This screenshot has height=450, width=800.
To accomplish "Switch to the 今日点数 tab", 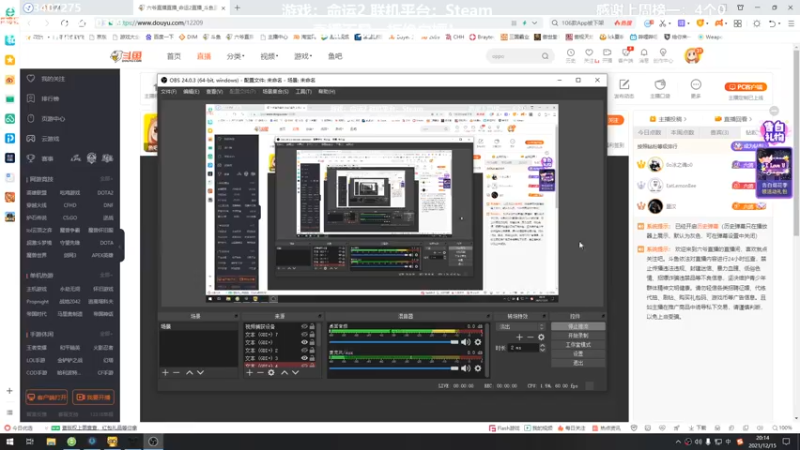I will 649,133.
